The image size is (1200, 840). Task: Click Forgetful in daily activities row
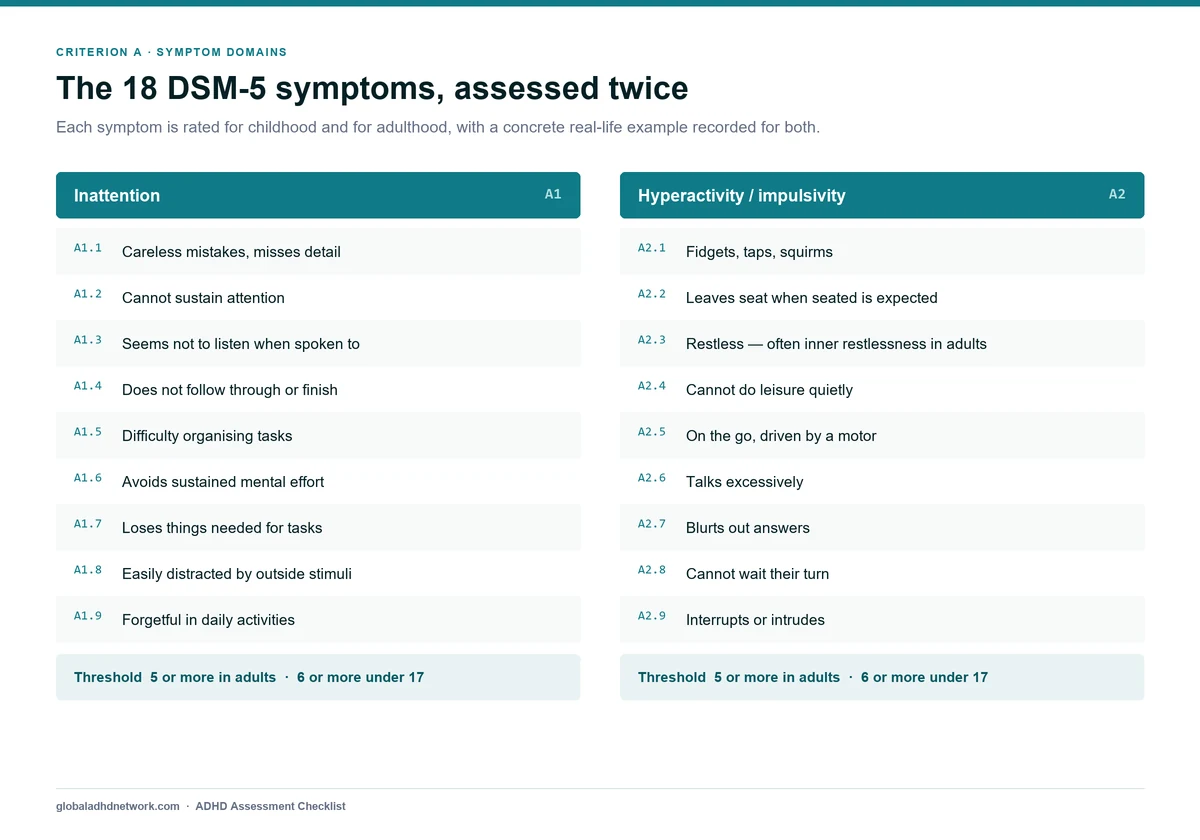(318, 619)
